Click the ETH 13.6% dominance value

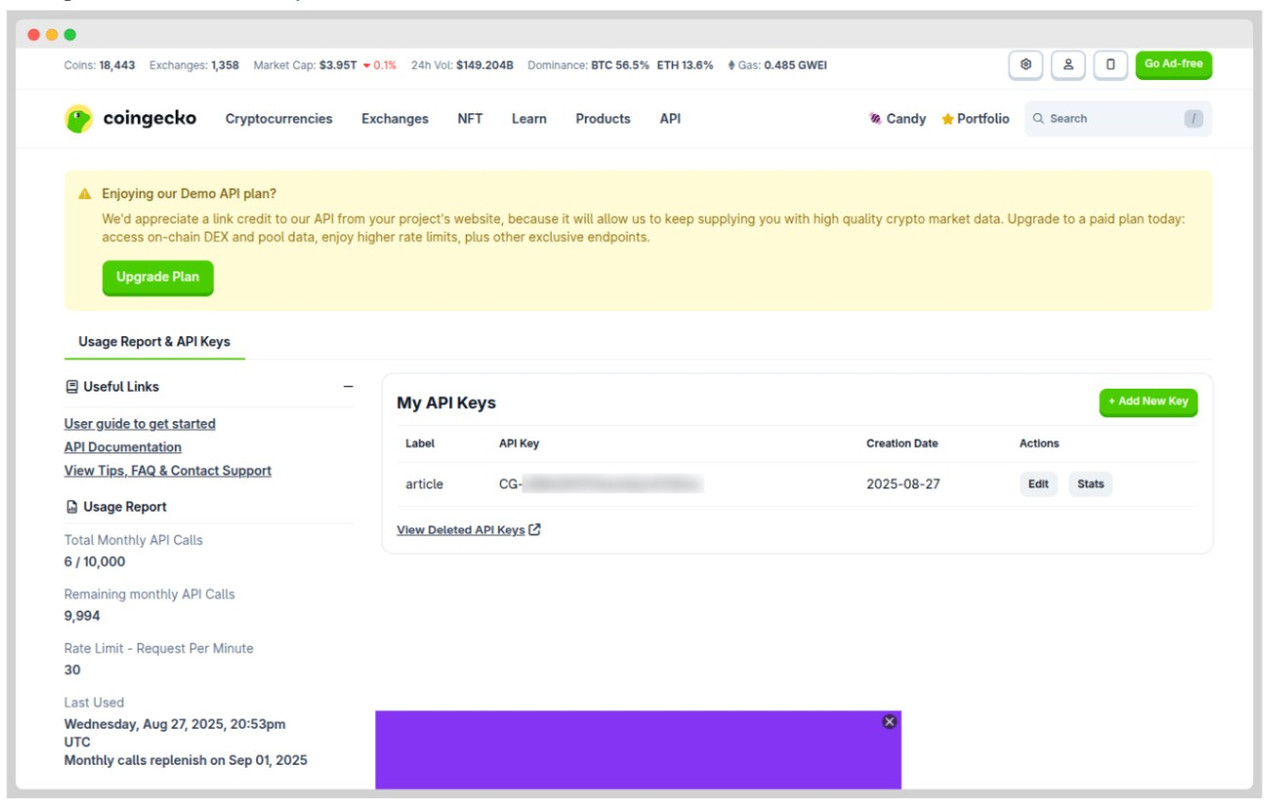tap(685, 65)
